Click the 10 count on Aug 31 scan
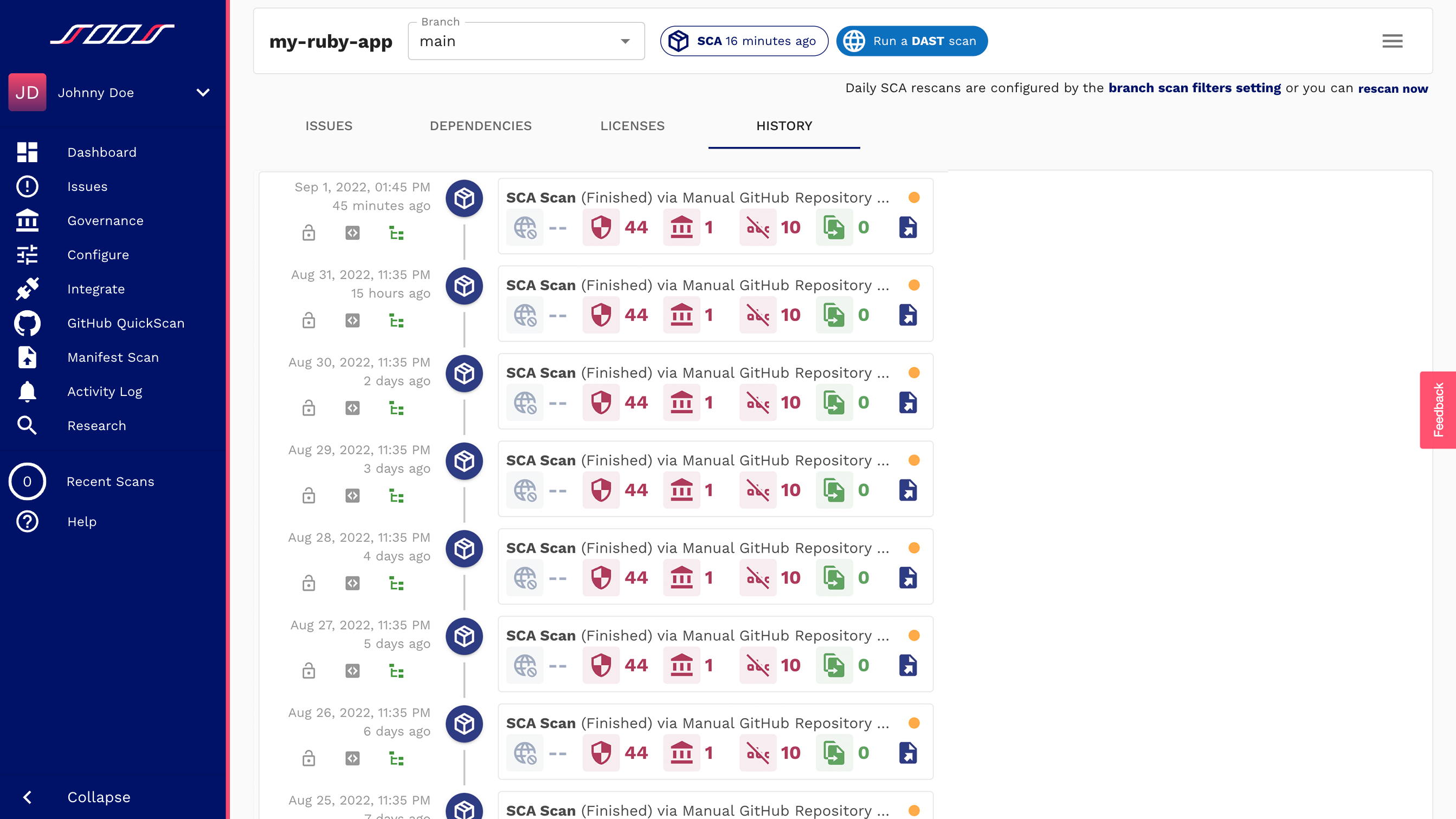The image size is (1456, 819). coord(790,315)
